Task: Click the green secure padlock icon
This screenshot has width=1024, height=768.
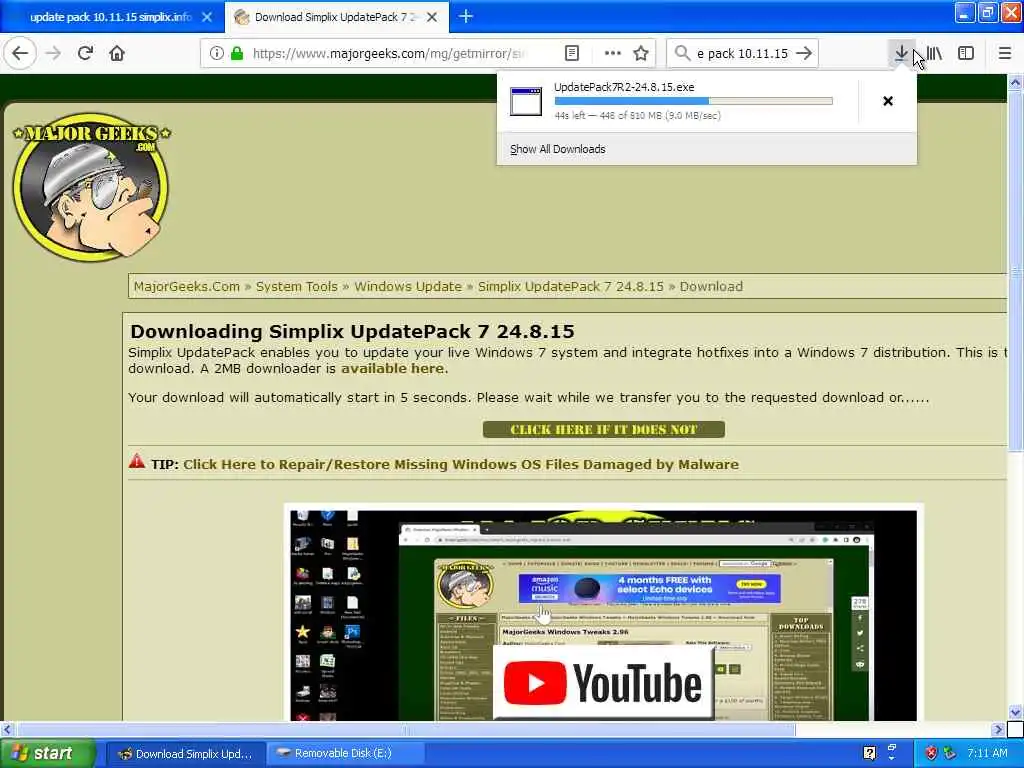Action: [237, 53]
